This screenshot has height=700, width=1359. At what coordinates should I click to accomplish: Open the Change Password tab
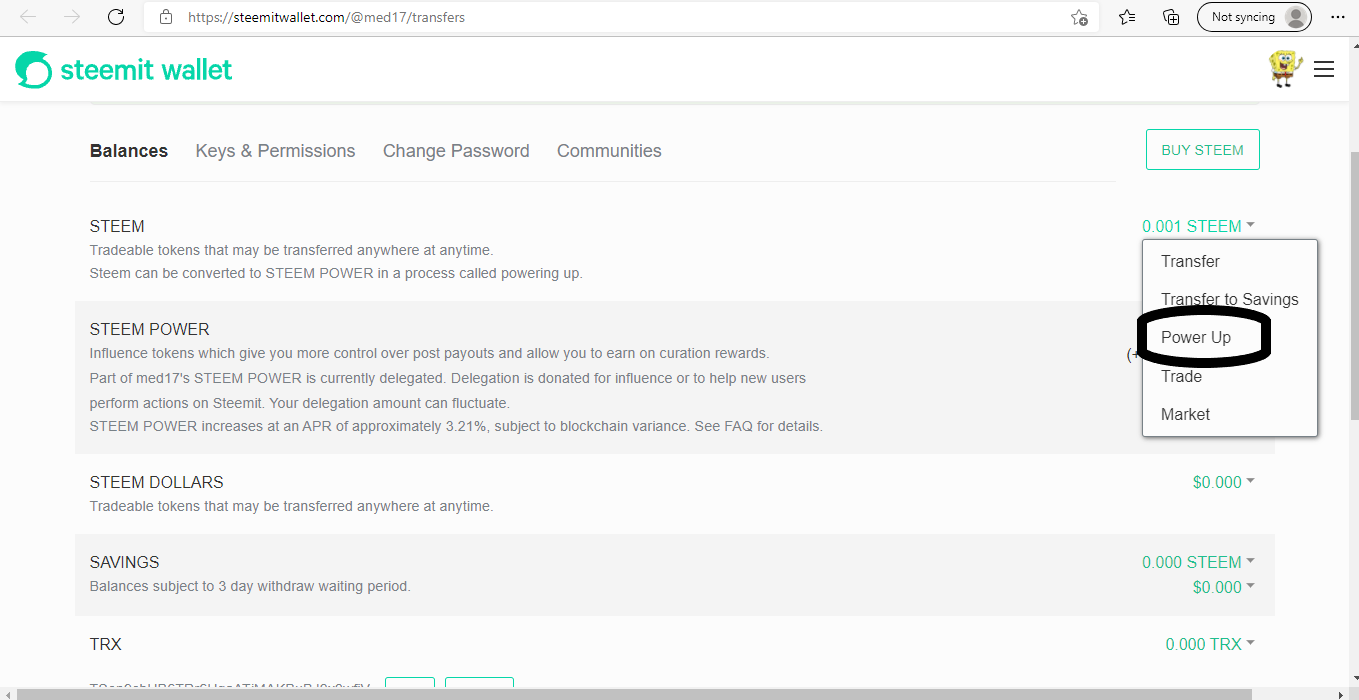click(456, 151)
